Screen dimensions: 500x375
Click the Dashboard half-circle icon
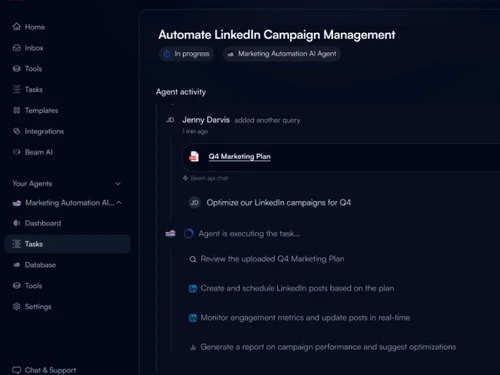17,223
